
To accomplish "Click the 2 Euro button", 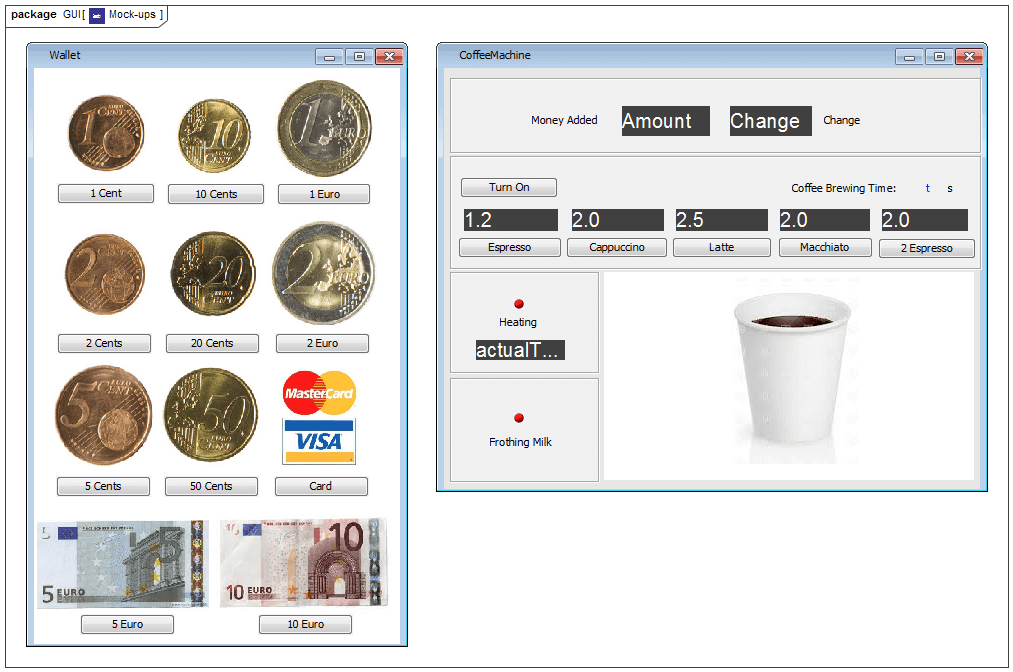I will pyautogui.click(x=322, y=343).
